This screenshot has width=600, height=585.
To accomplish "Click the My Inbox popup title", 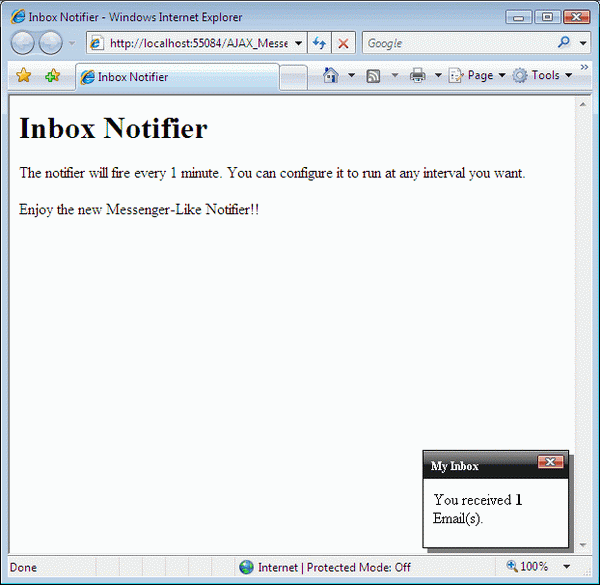I will pos(455,466).
